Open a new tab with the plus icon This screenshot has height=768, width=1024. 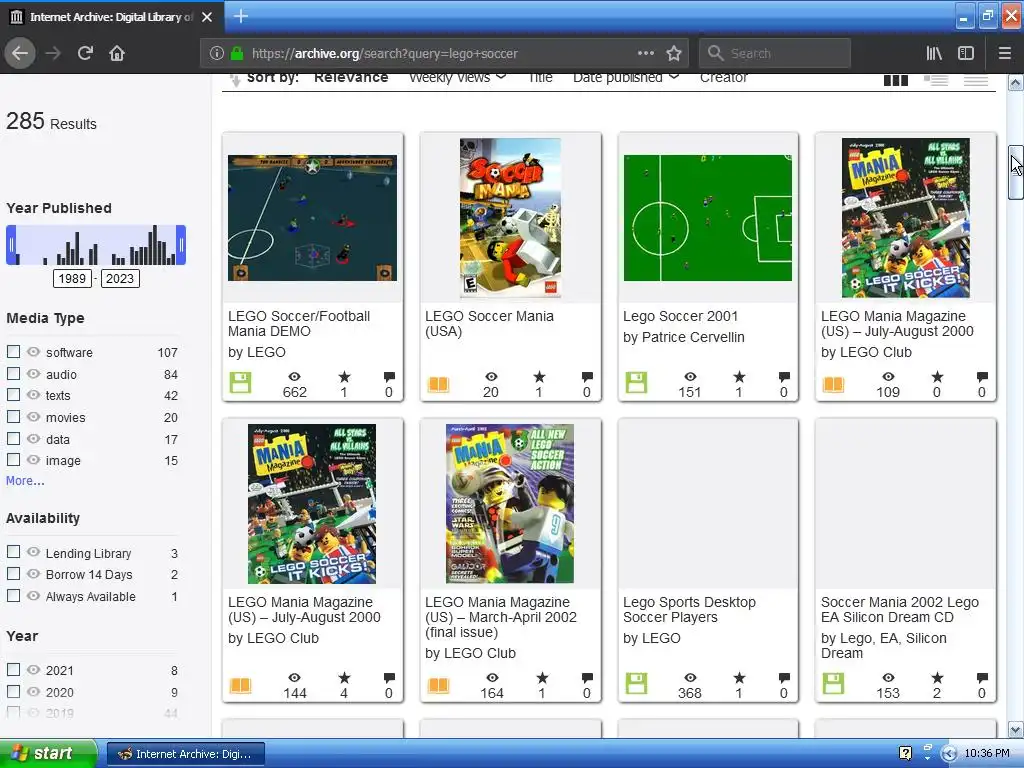pos(240,16)
